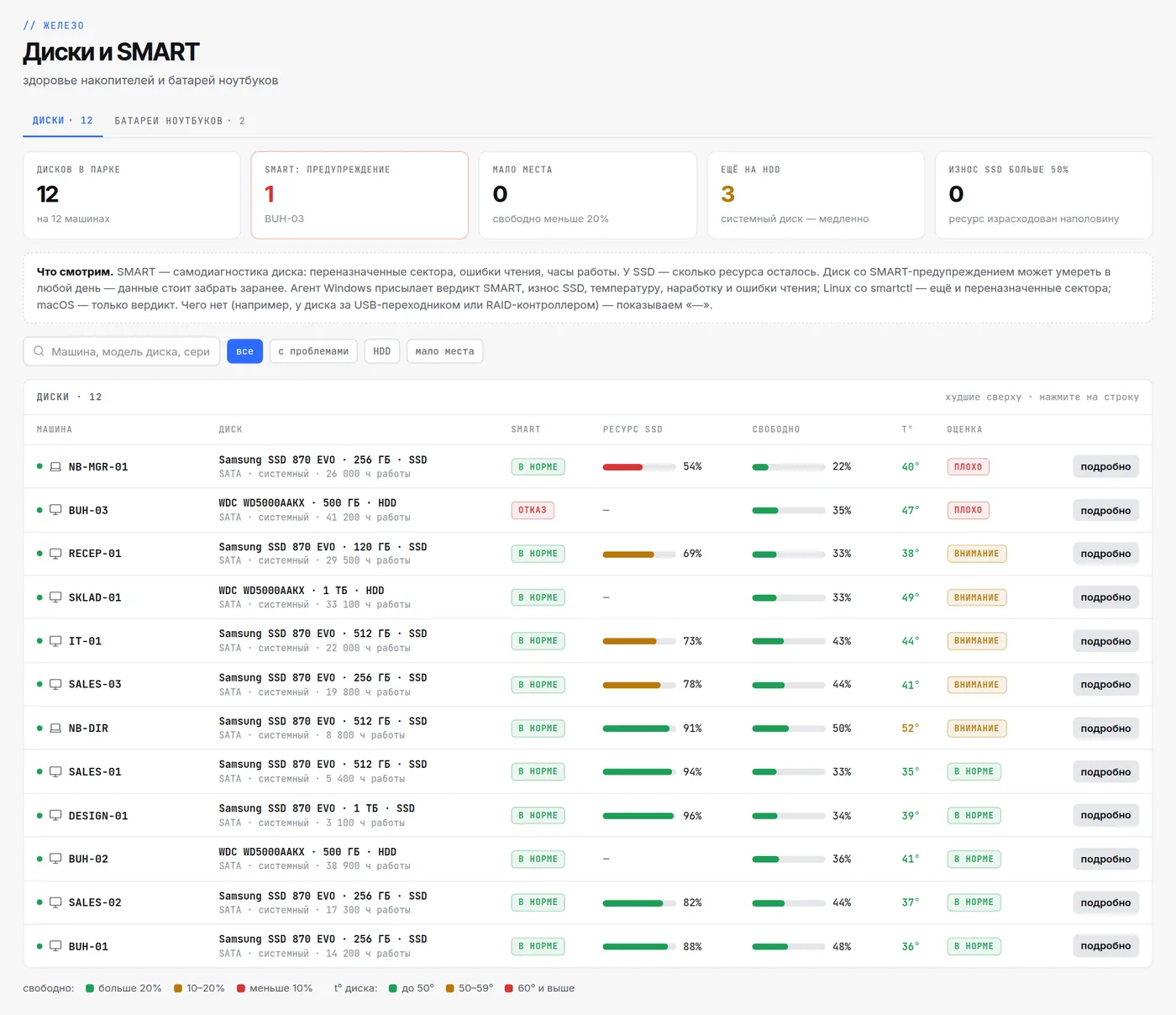Click the desktop icon beside IT-01
The width and height of the screenshot is (1176, 1015).
point(55,641)
